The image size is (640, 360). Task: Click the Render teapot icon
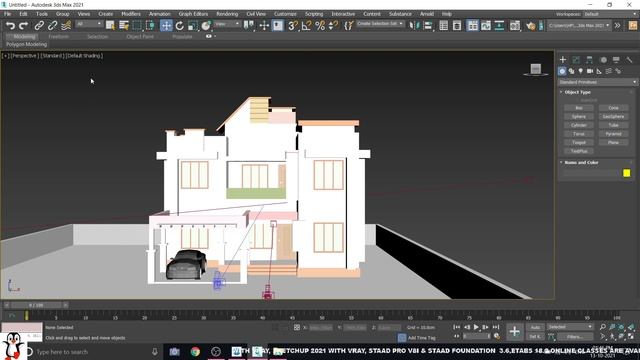pyautogui.click(x=530, y=26)
